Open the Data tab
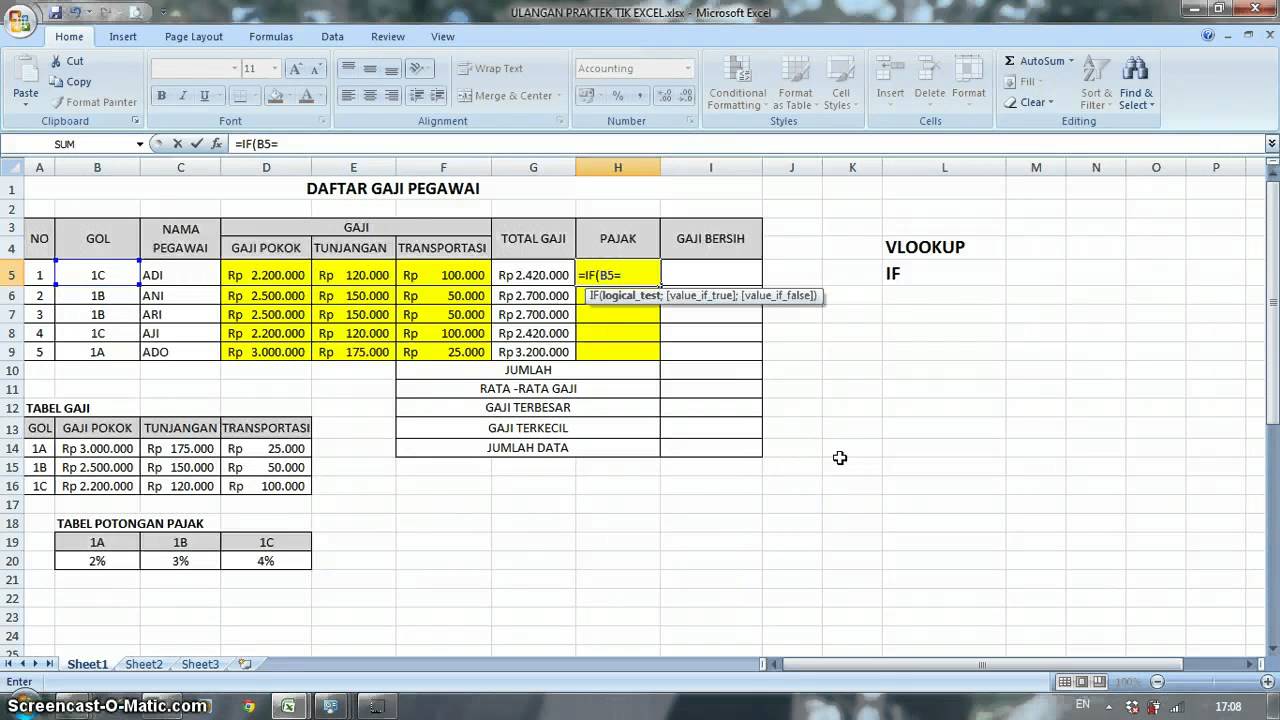Viewport: 1280px width, 720px height. (x=332, y=37)
